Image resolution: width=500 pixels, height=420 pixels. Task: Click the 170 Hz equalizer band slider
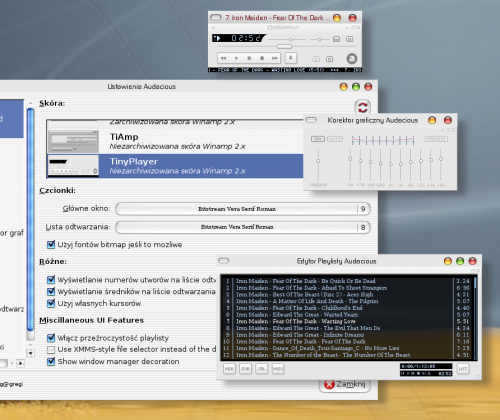click(x=360, y=164)
